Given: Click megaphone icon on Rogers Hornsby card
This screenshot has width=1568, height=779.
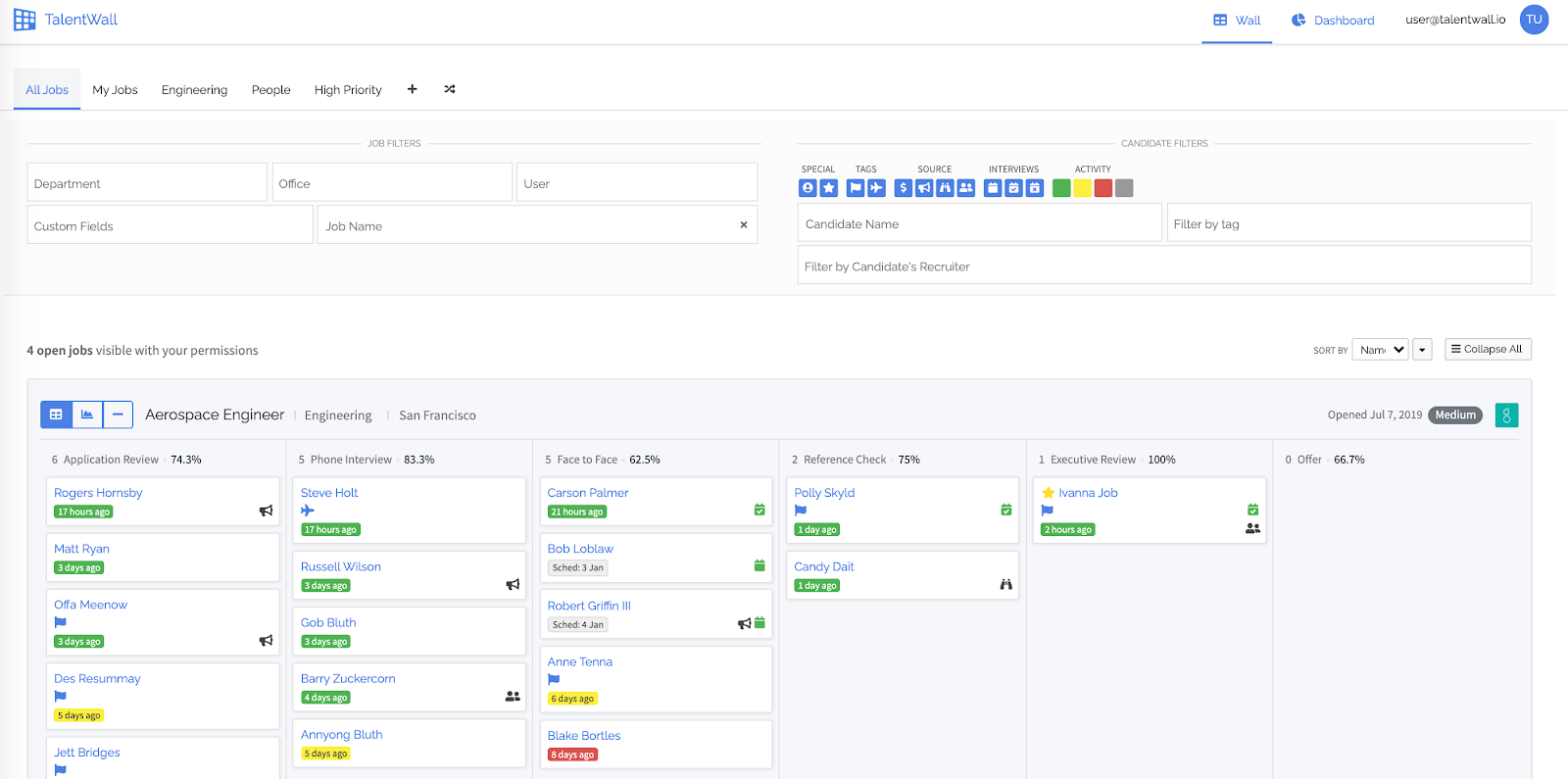Looking at the screenshot, I should pyautogui.click(x=266, y=511).
